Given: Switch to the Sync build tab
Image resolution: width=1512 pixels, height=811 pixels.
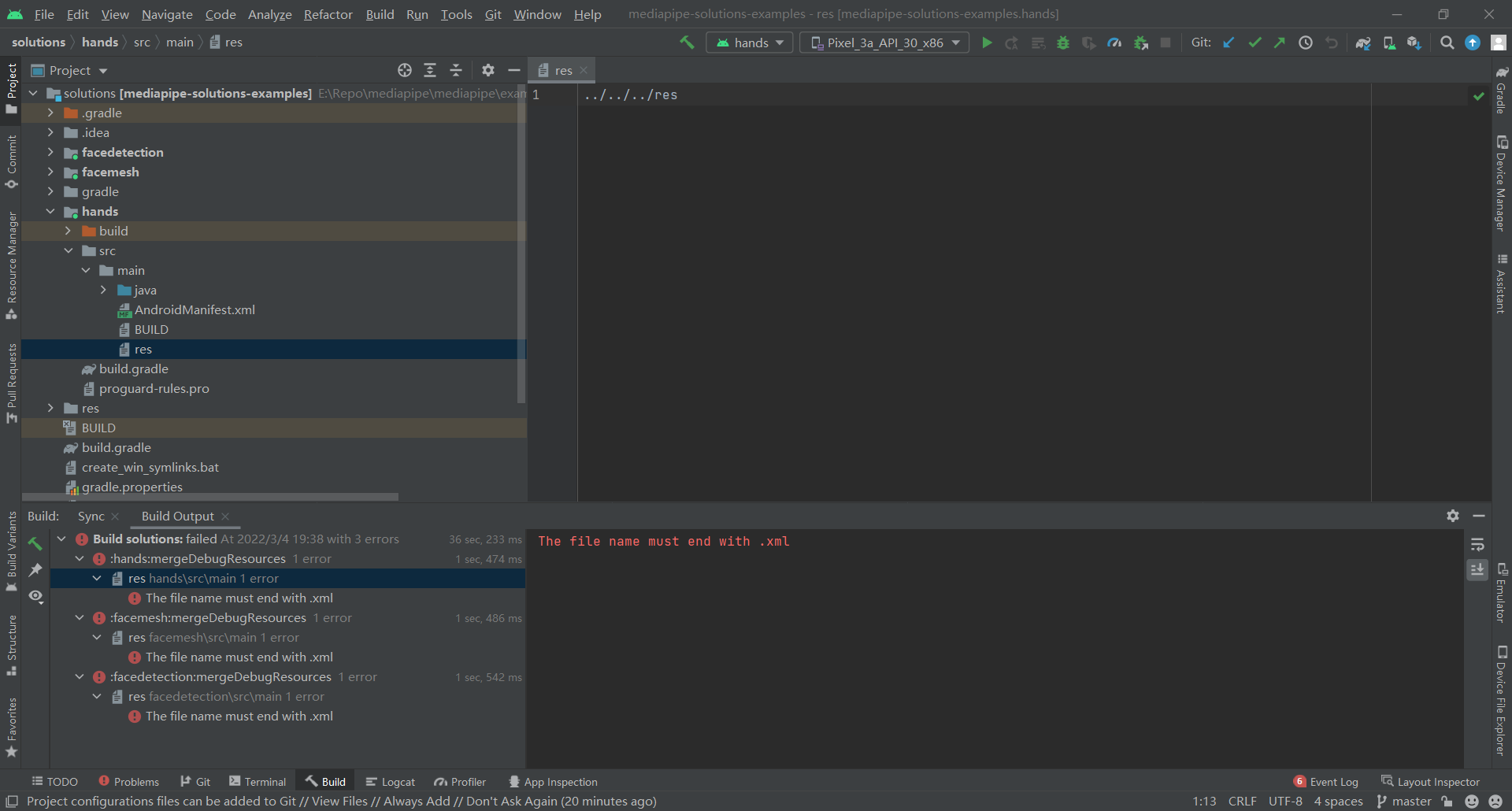Looking at the screenshot, I should click(x=91, y=516).
